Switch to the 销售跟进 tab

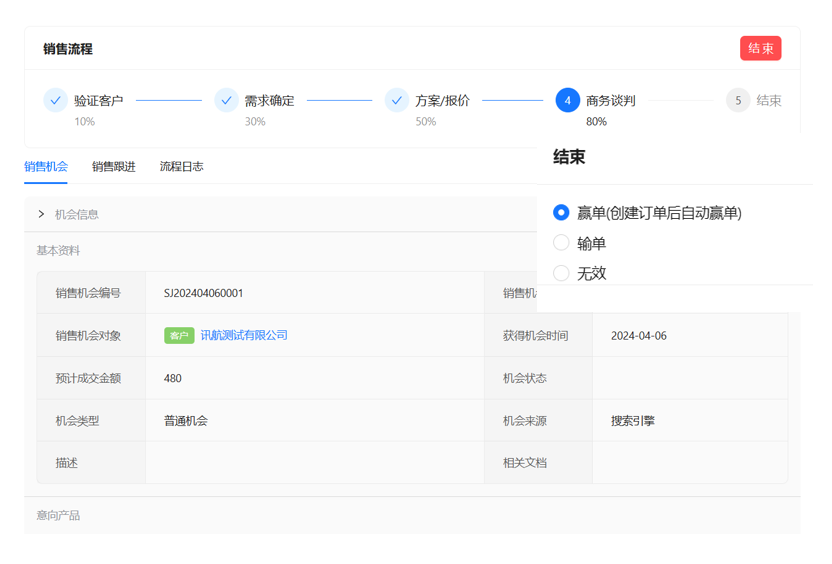114,167
